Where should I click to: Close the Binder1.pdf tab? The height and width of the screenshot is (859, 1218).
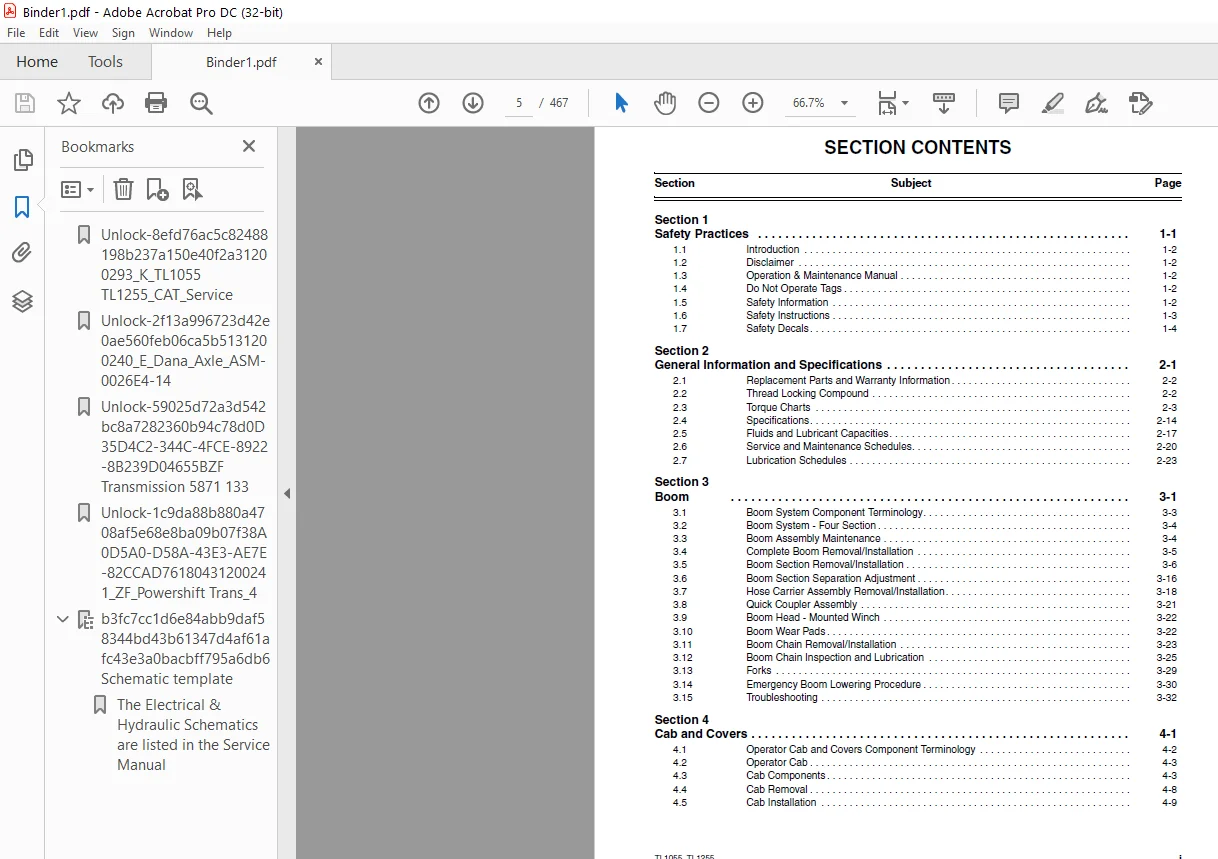pos(318,62)
